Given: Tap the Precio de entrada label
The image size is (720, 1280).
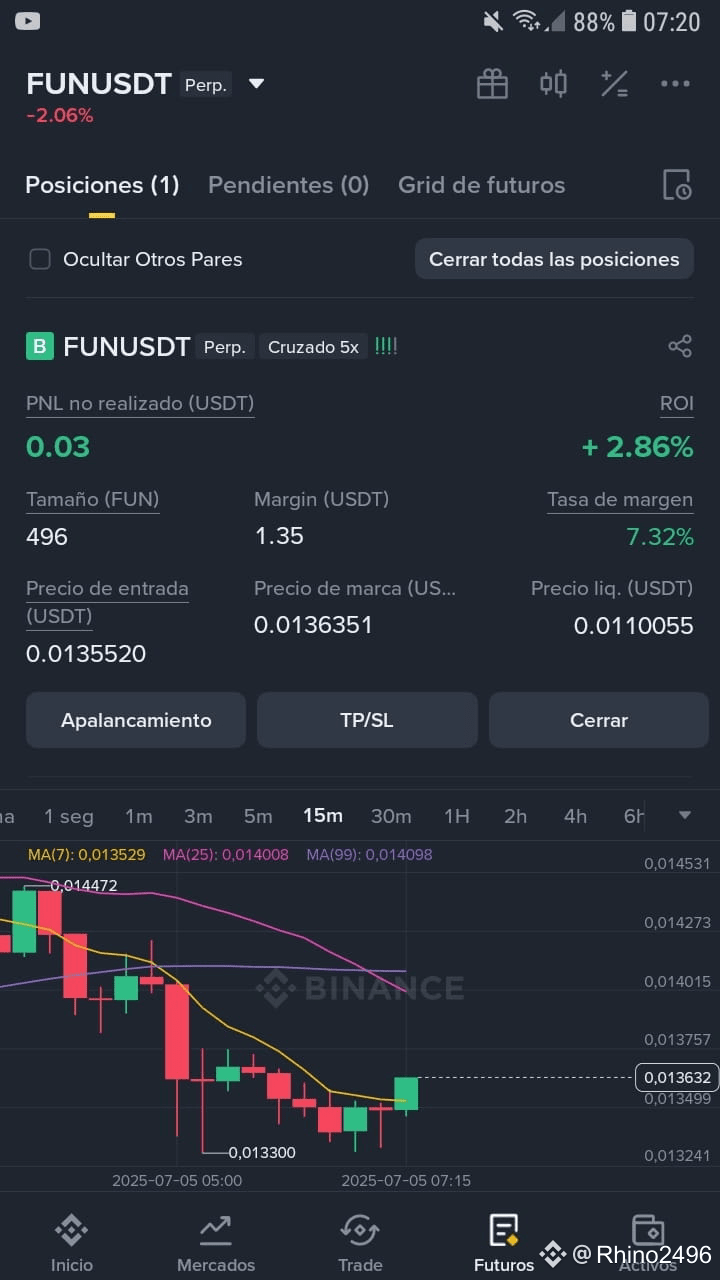Looking at the screenshot, I should click(107, 602).
